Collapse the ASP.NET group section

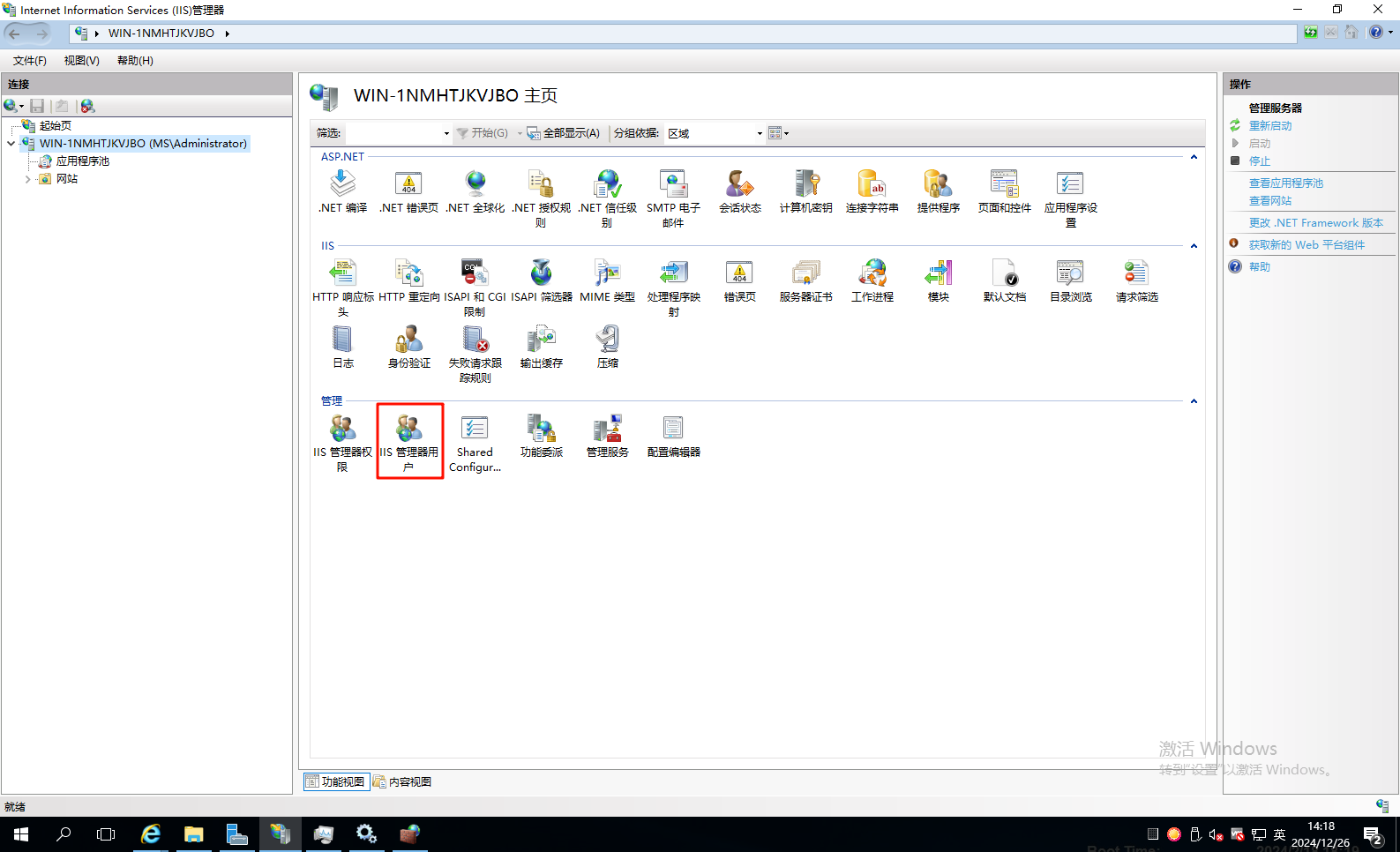coord(1194,157)
